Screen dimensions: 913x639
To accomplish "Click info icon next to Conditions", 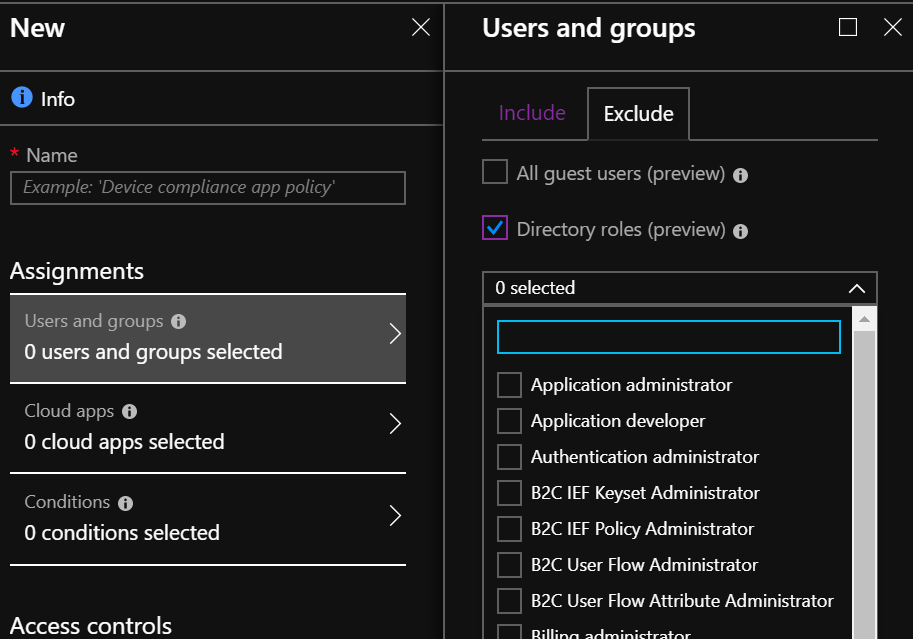I will [125, 503].
